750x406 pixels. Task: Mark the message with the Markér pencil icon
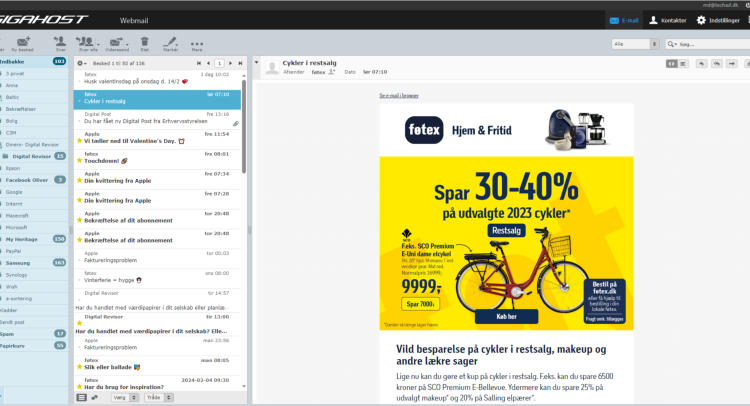170,44
